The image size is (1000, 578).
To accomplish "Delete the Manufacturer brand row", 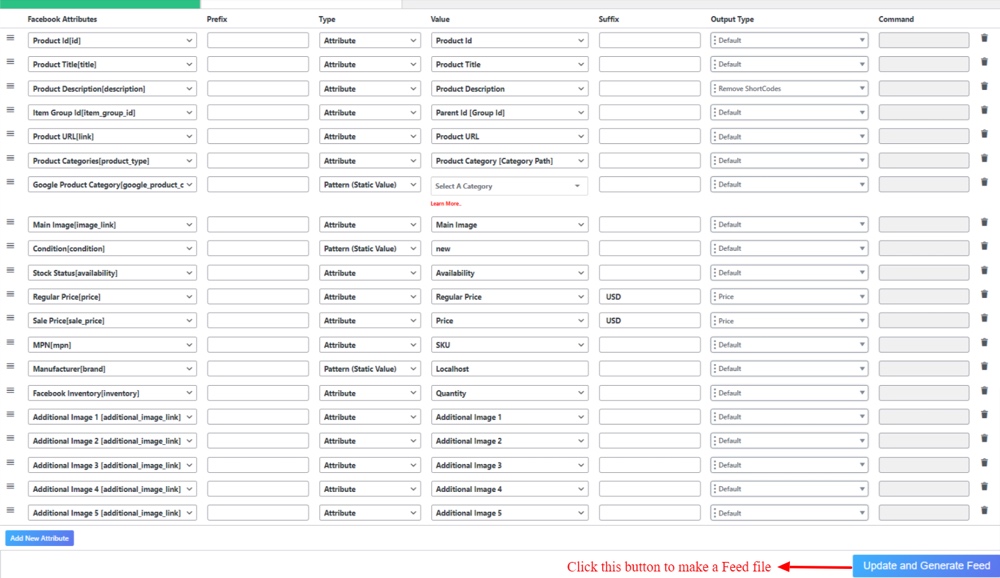I will (984, 367).
